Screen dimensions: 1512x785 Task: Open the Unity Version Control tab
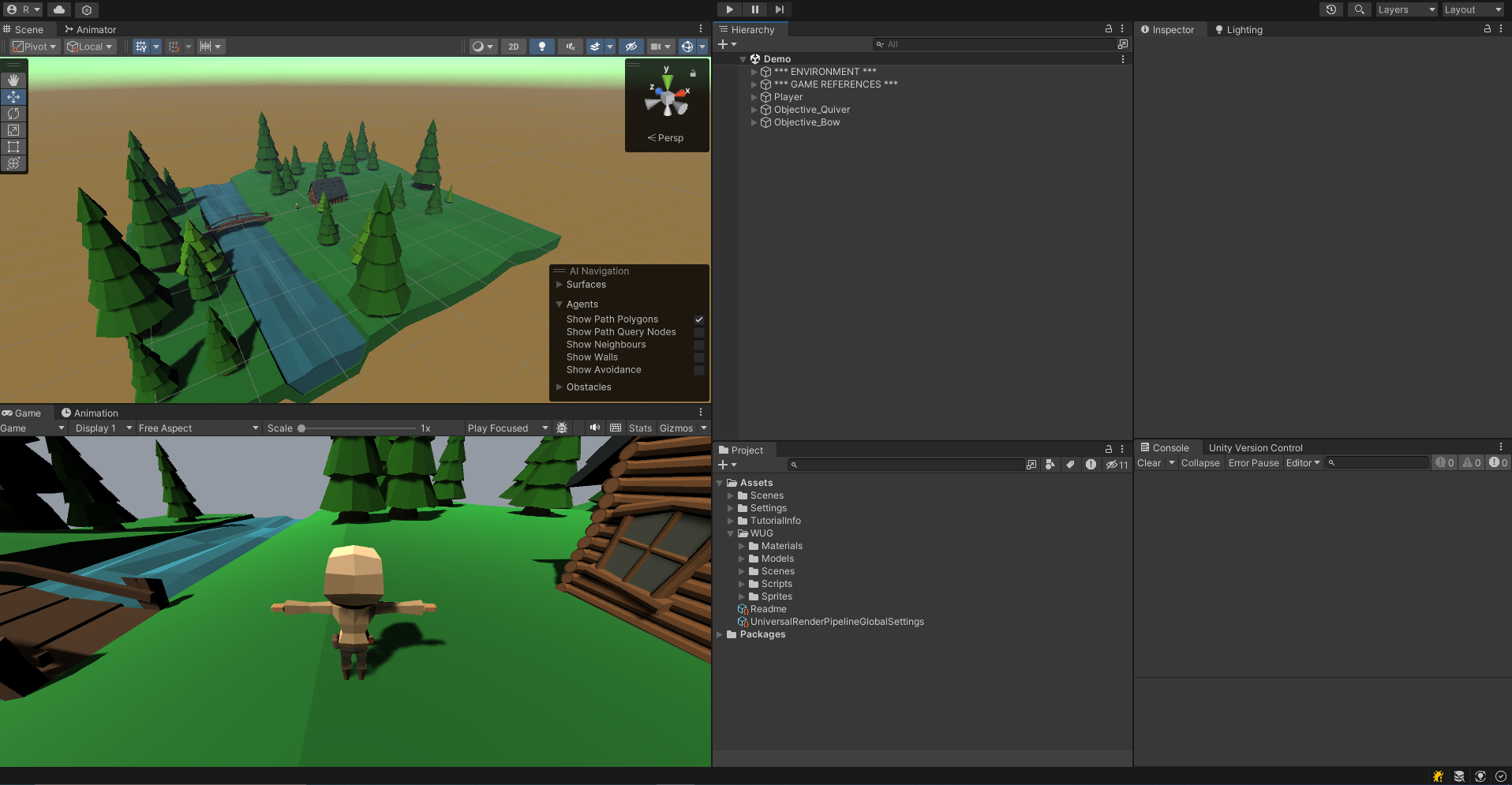[1256, 448]
